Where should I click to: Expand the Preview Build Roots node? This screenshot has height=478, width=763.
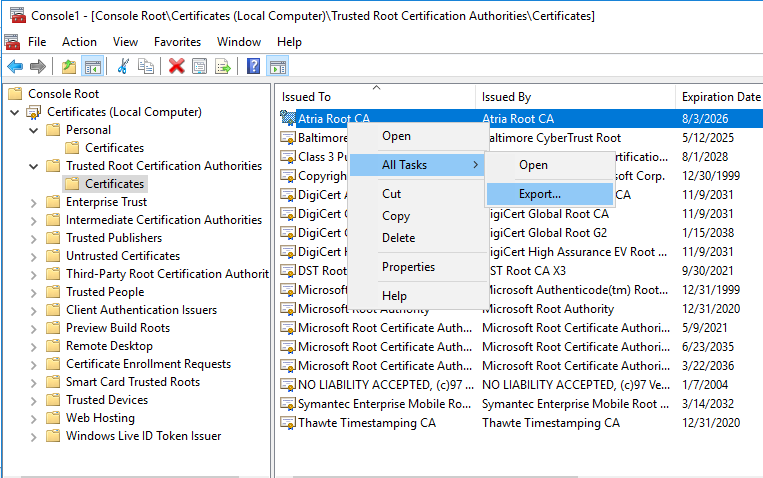pos(34,329)
